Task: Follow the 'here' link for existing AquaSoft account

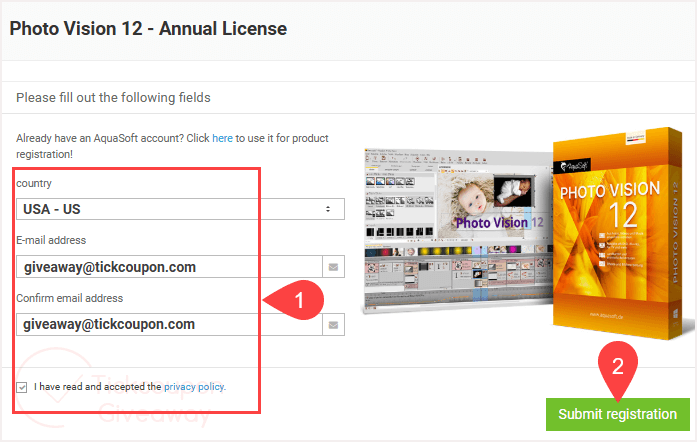Action: point(222,138)
